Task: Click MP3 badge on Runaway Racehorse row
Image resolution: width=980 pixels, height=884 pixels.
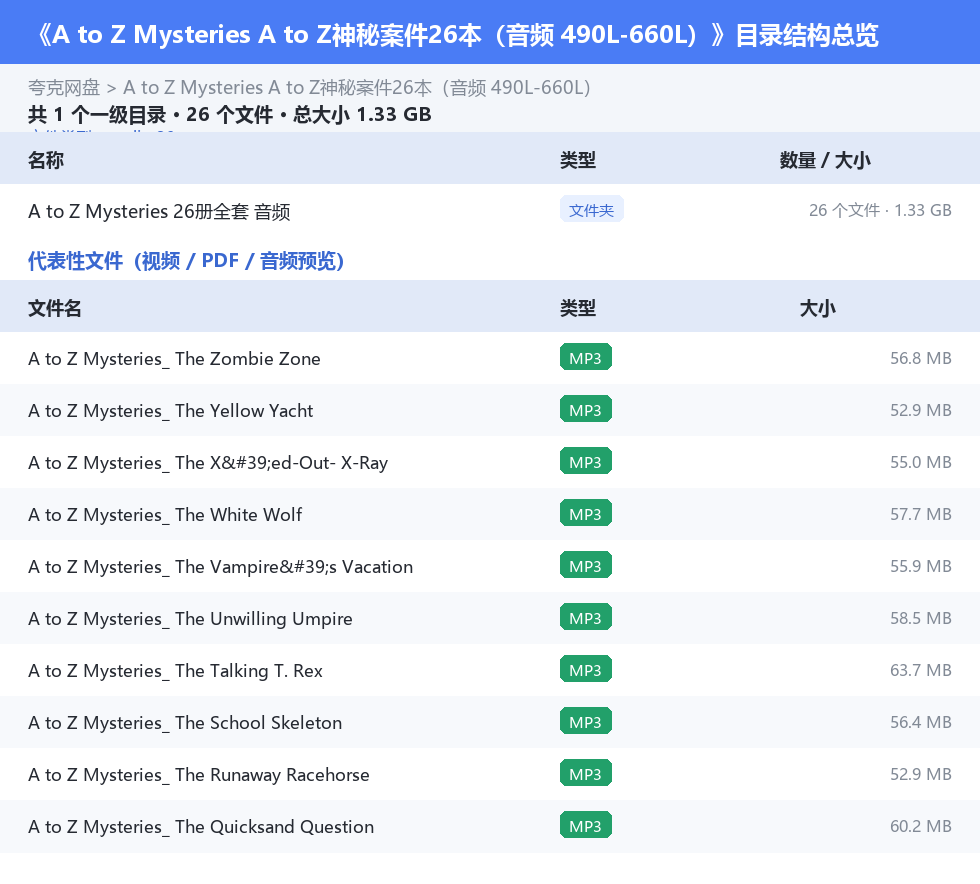Action: point(586,772)
